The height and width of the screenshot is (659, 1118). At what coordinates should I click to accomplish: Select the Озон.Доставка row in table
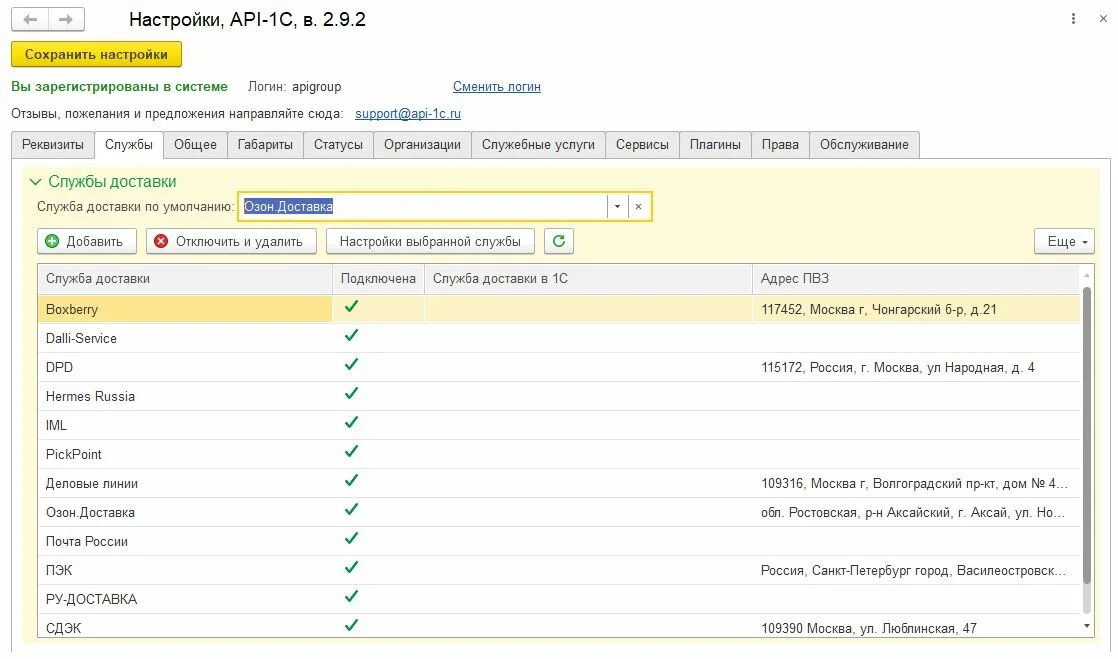(559, 513)
